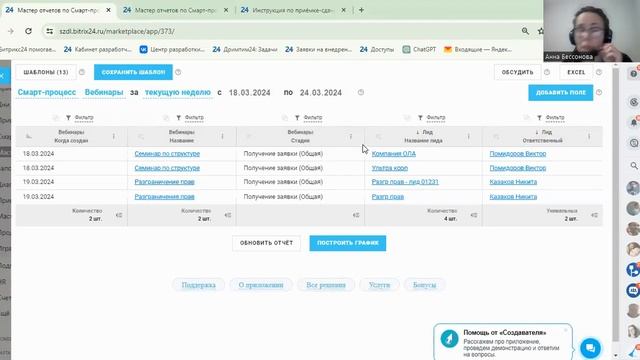Click the aggregate settings icon under Когда создан total
Viewport: 640px width, 360px height.
(x=119, y=215)
